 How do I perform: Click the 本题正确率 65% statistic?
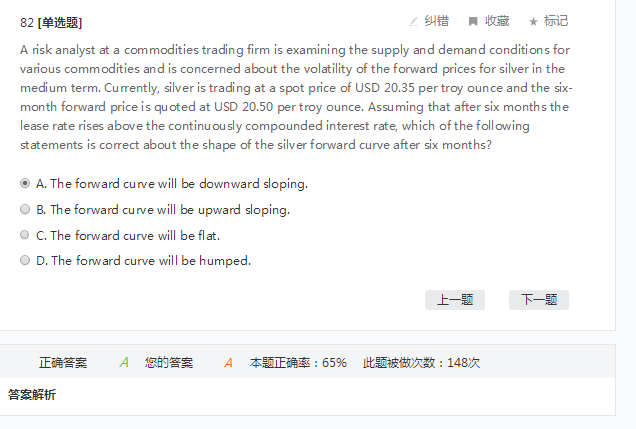click(x=298, y=362)
